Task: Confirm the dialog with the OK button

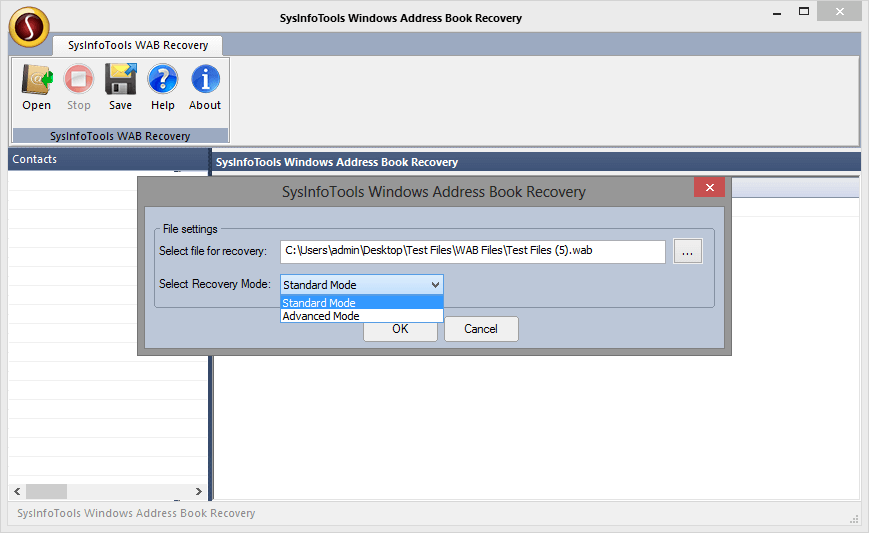Action: [x=400, y=331]
